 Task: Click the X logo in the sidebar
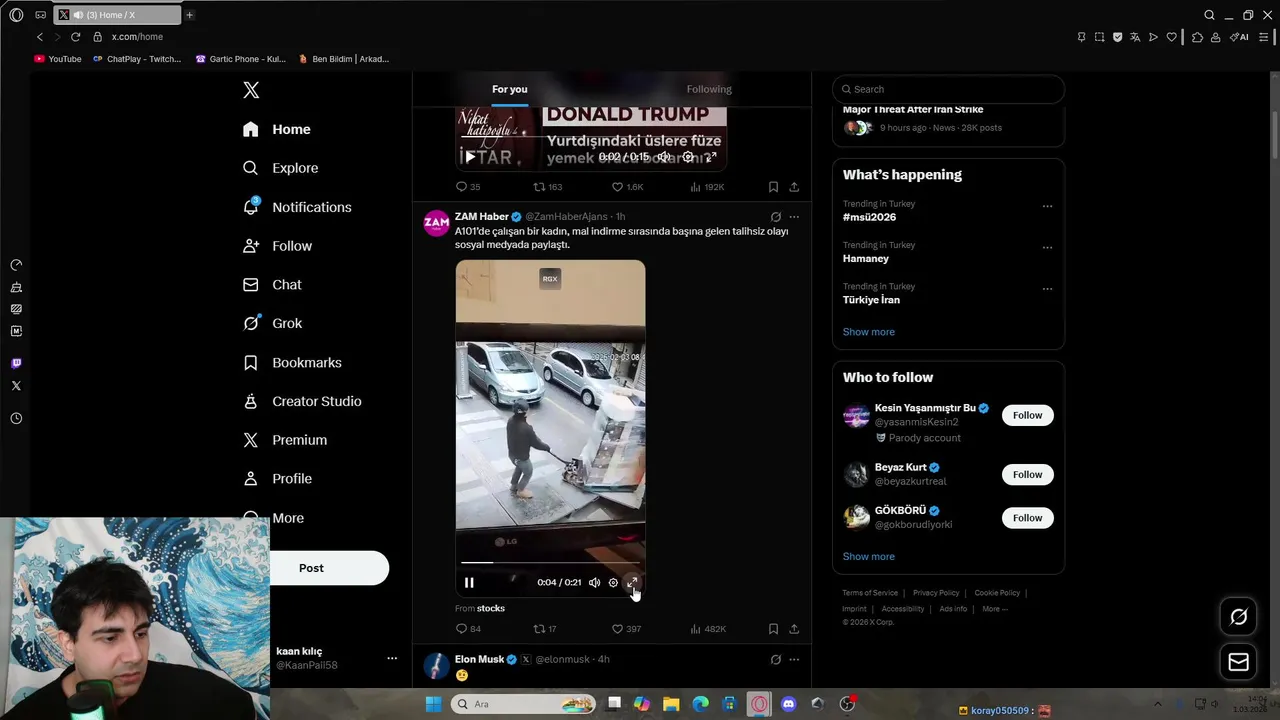[251, 90]
